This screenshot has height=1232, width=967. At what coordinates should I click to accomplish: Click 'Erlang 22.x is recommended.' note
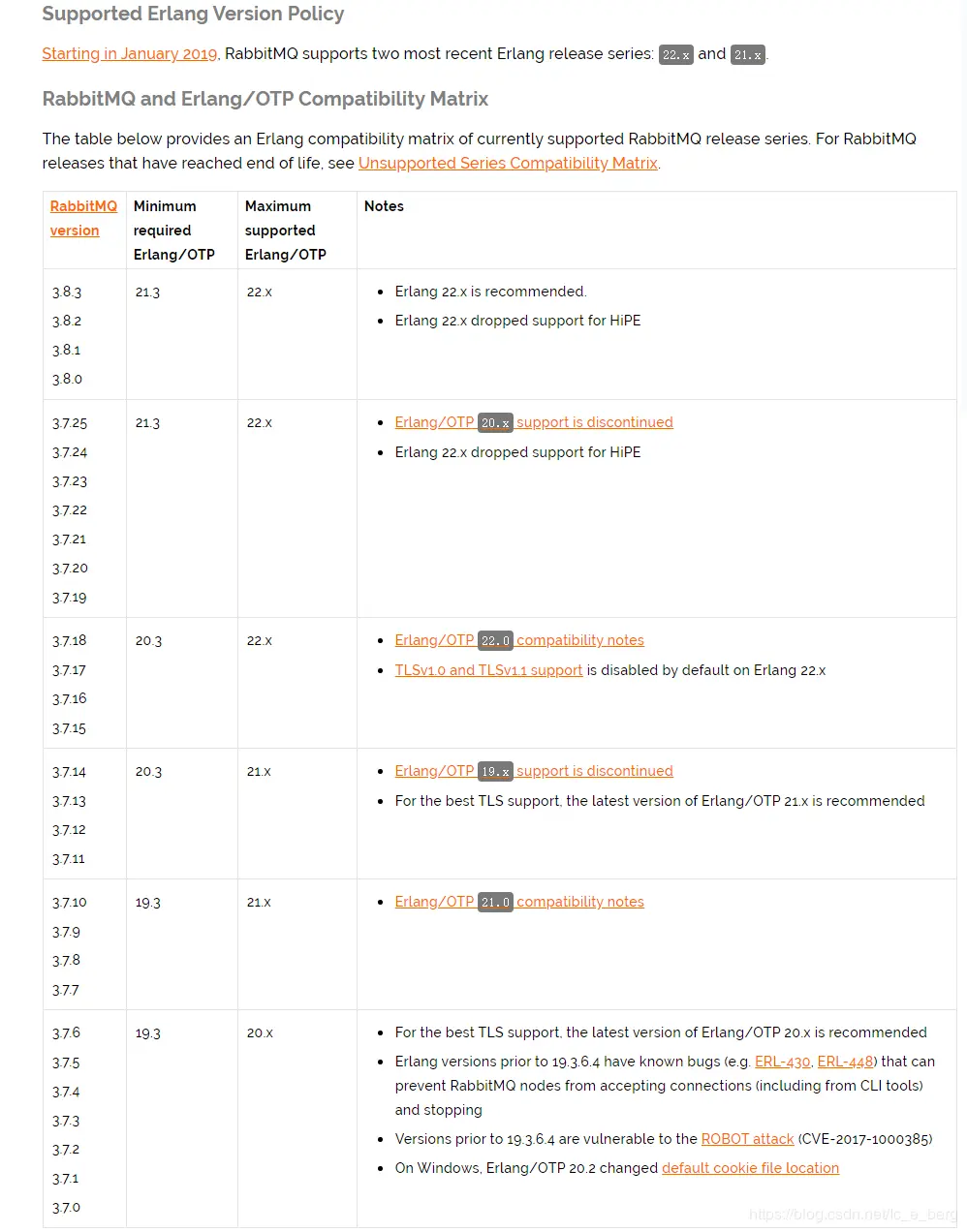[x=491, y=292]
